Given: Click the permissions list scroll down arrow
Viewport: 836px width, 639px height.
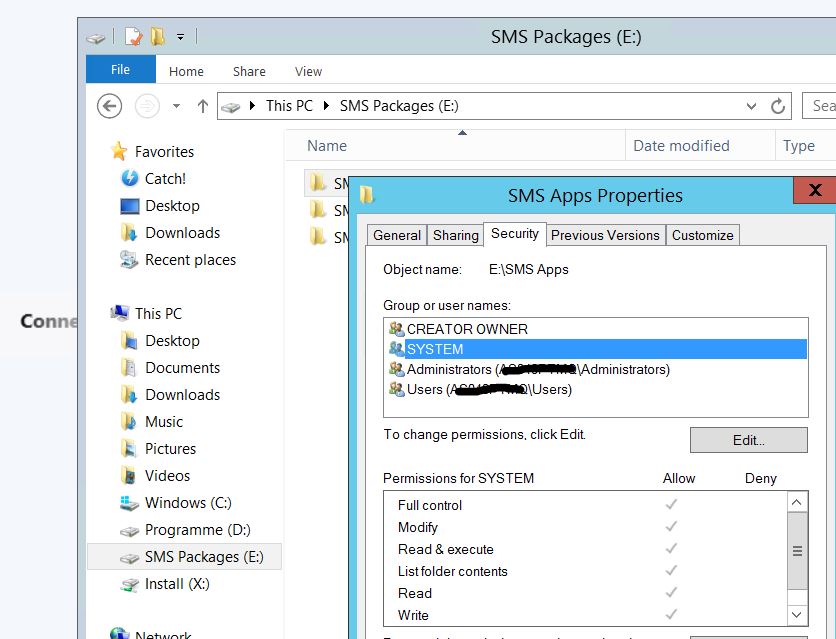Looking at the screenshot, I should tap(797, 614).
